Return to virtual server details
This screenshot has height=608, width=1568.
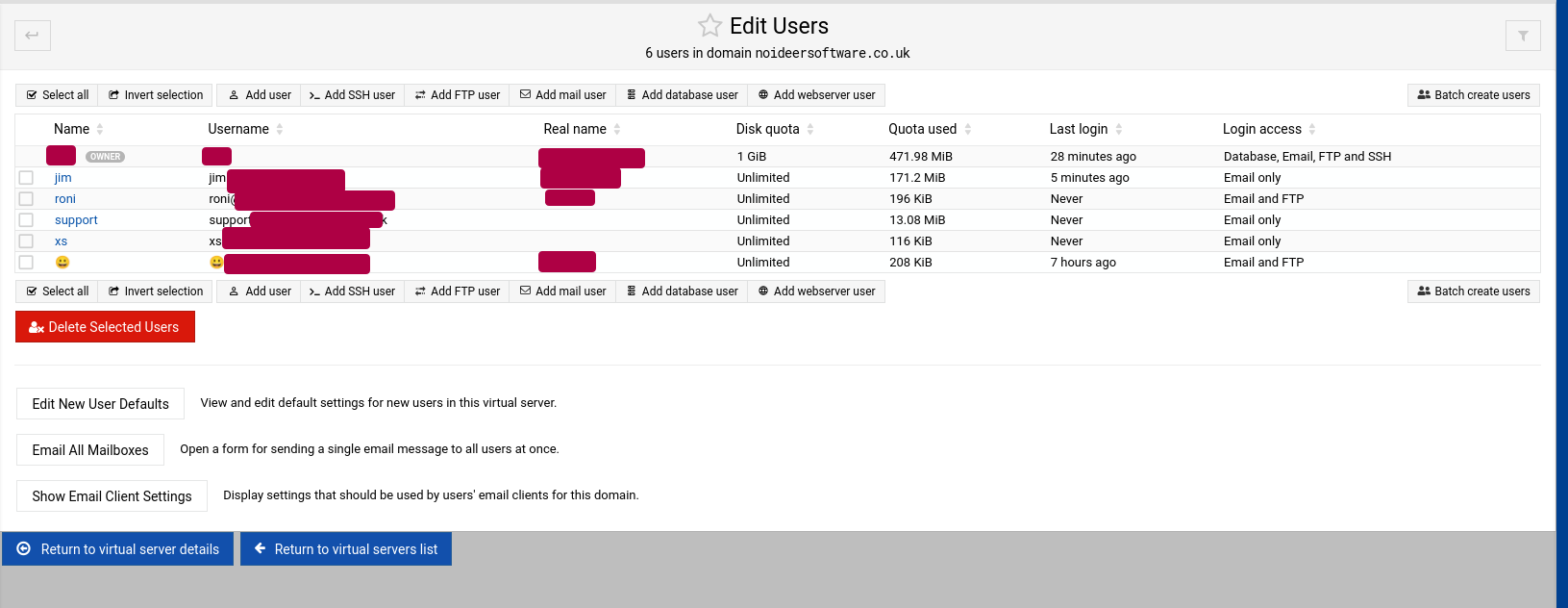[118, 549]
